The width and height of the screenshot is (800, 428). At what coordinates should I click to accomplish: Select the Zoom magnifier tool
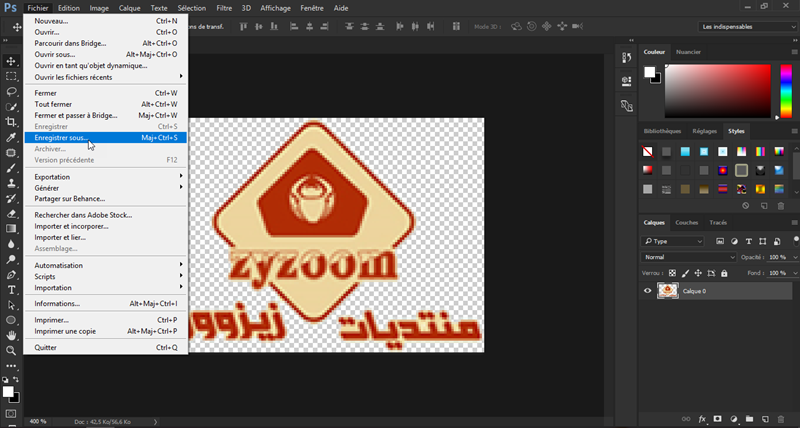[11, 350]
